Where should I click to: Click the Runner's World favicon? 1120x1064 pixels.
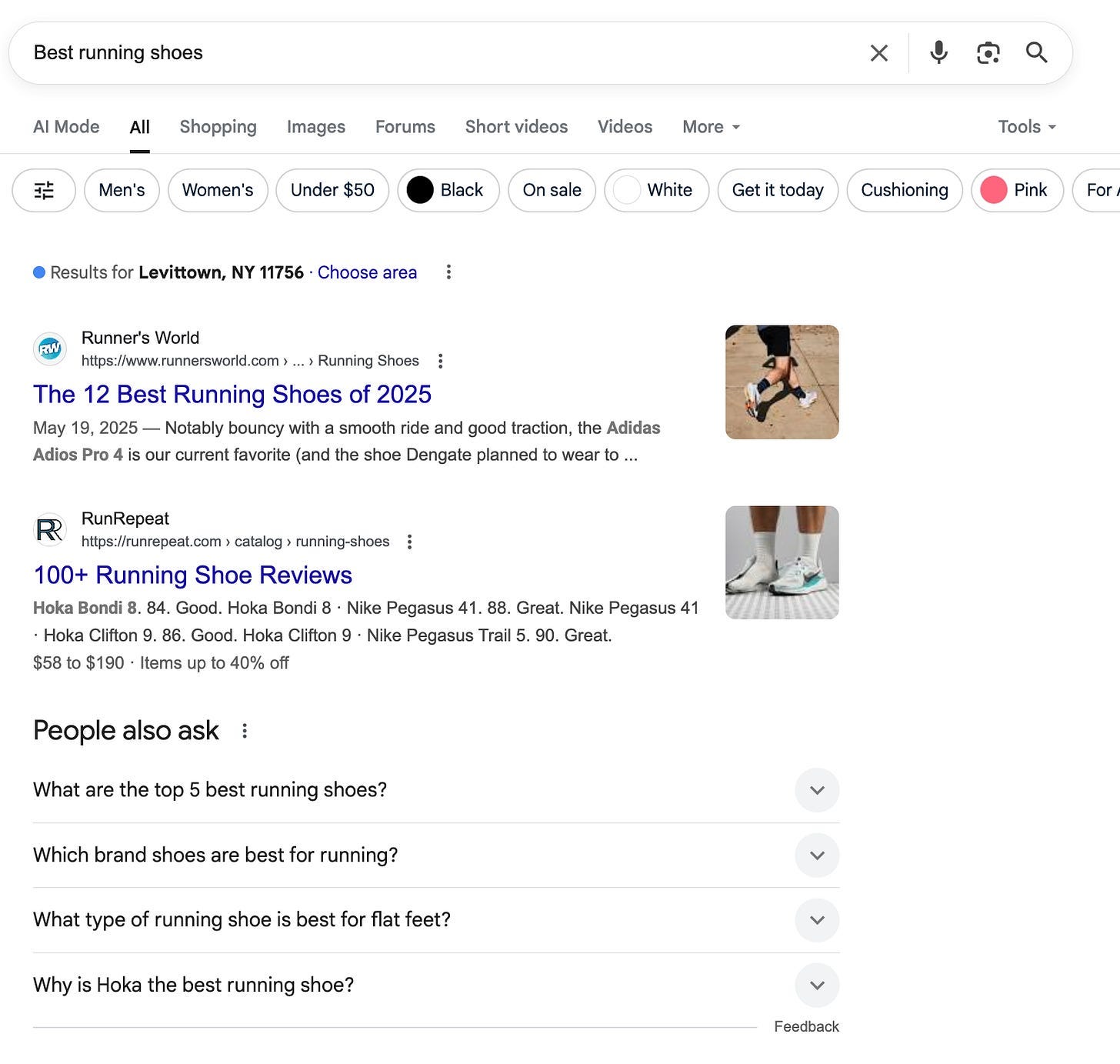point(50,349)
